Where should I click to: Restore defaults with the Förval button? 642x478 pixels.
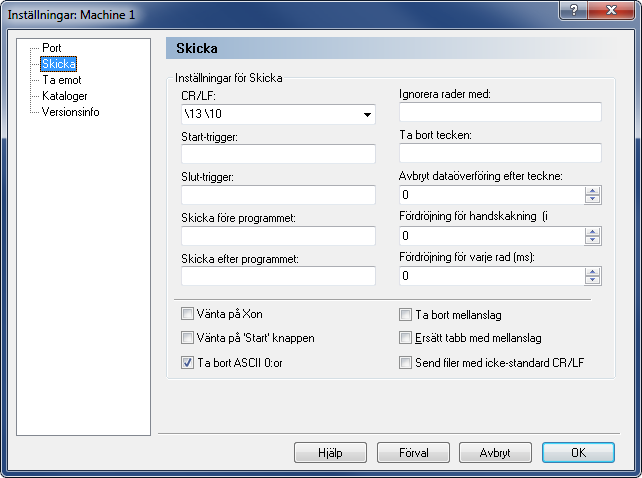point(414,453)
